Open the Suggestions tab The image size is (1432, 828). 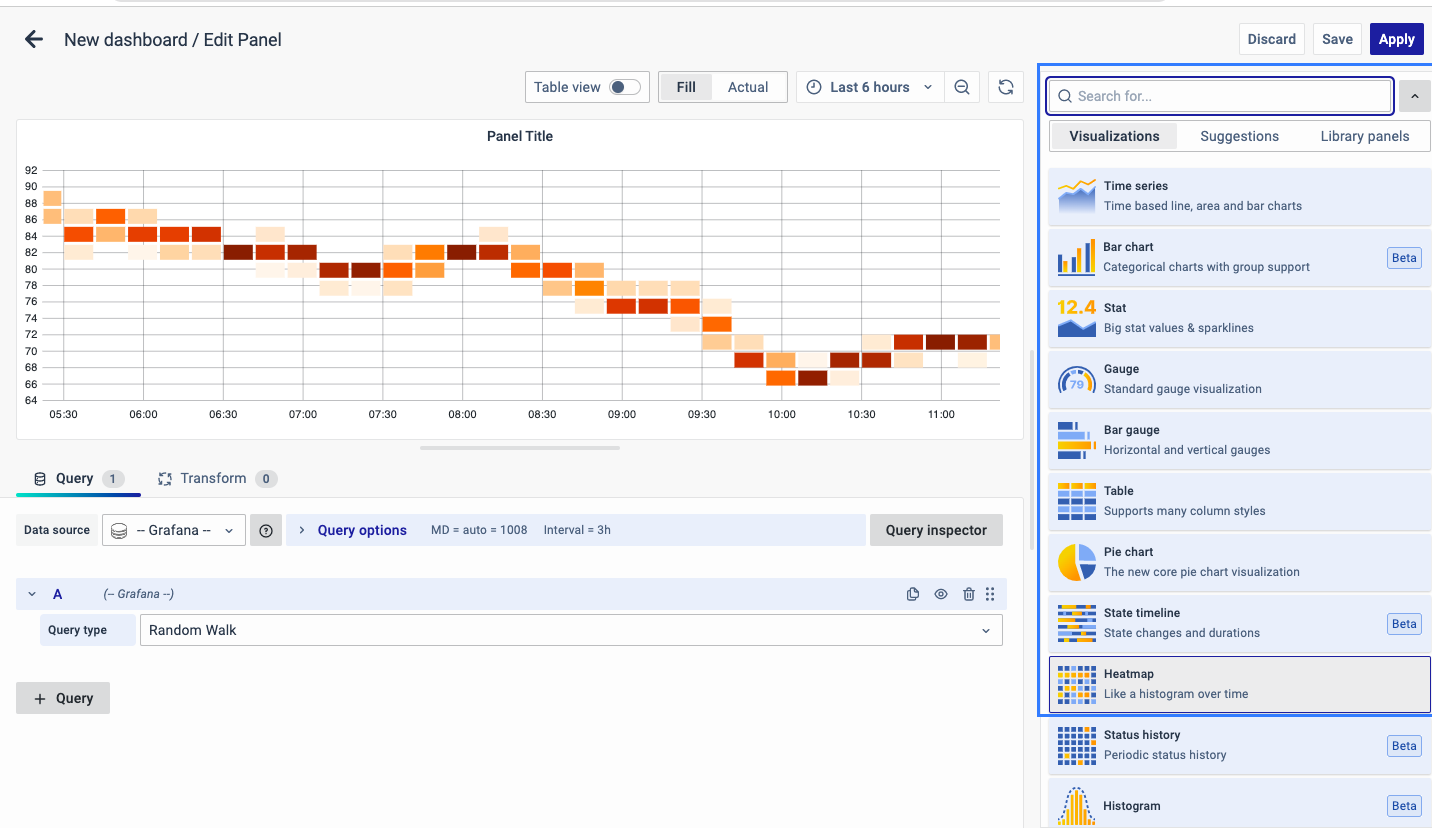(x=1239, y=136)
